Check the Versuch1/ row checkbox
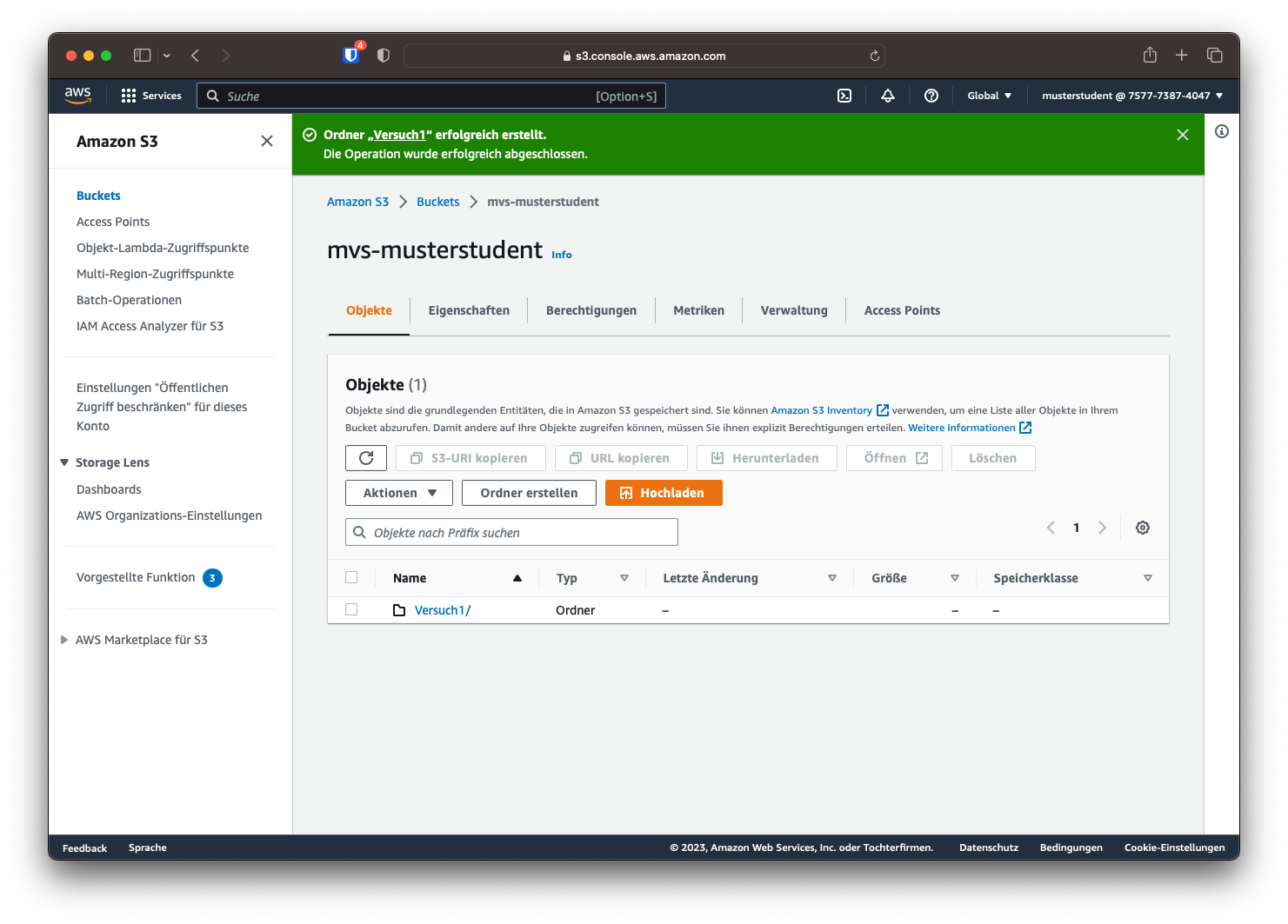This screenshot has height=924, width=1288. (x=351, y=609)
